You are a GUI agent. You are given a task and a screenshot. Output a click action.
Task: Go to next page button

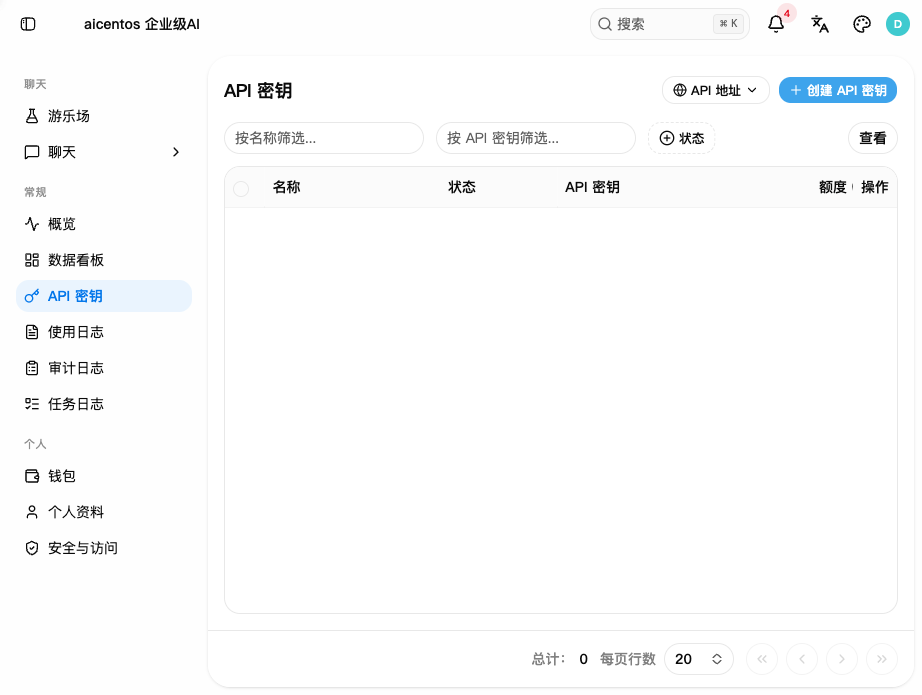pyautogui.click(x=842, y=659)
